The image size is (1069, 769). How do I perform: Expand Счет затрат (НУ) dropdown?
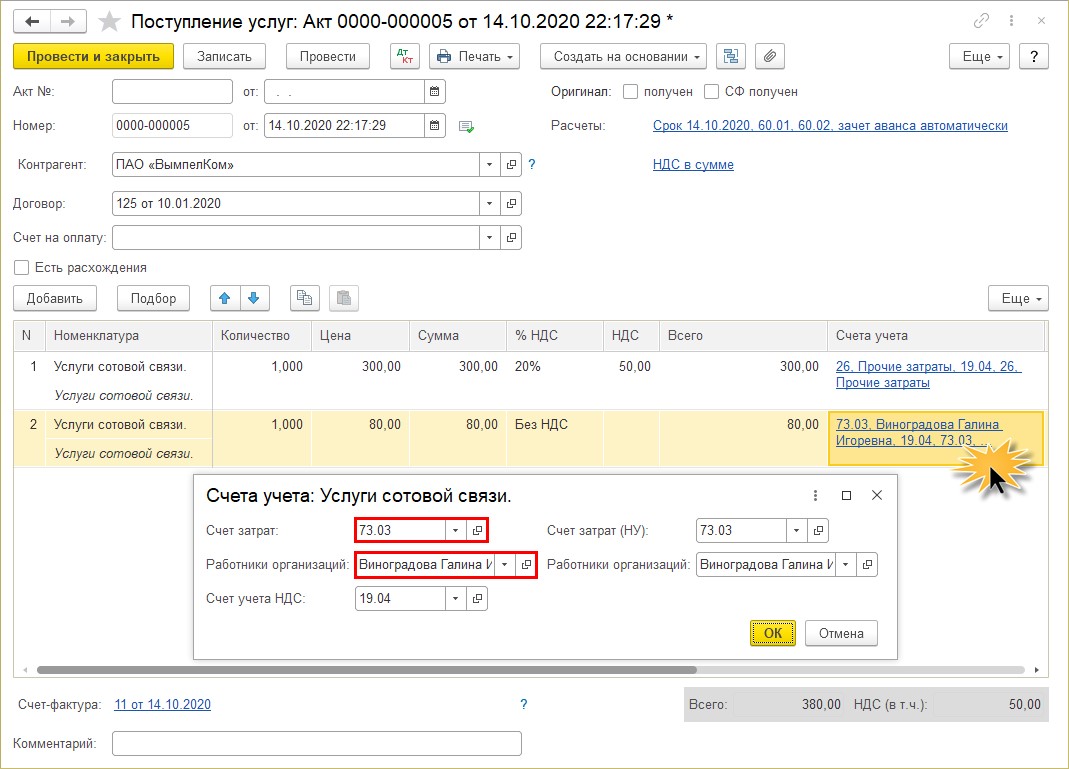point(796,530)
